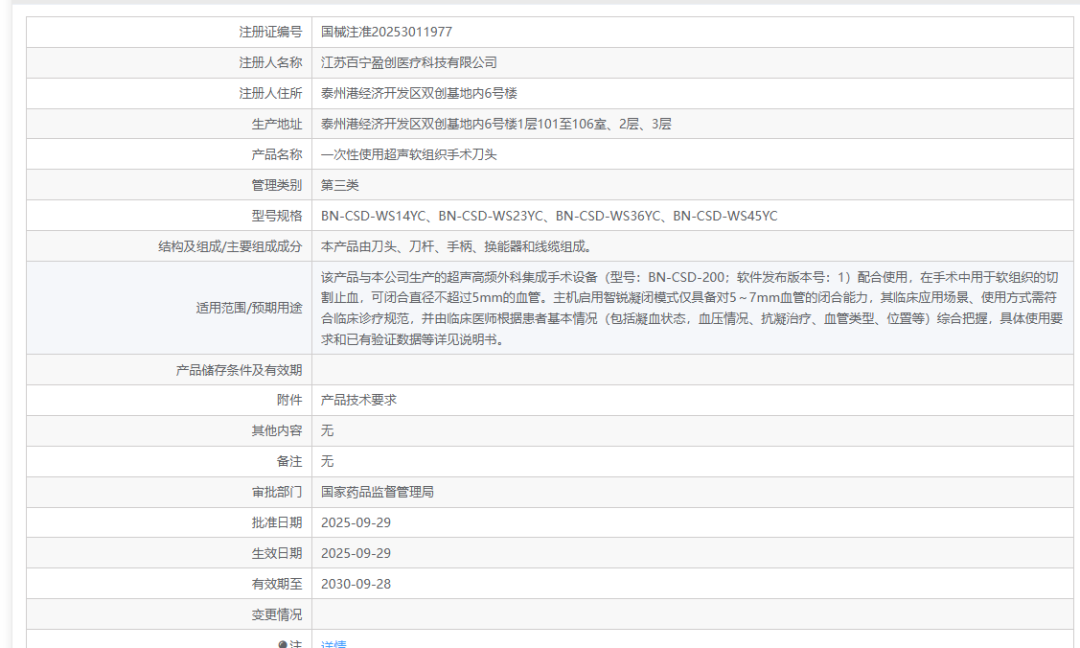Select product name 一次性使用超声软组织手术刀头
This screenshot has height=648, width=1080.
(408, 154)
